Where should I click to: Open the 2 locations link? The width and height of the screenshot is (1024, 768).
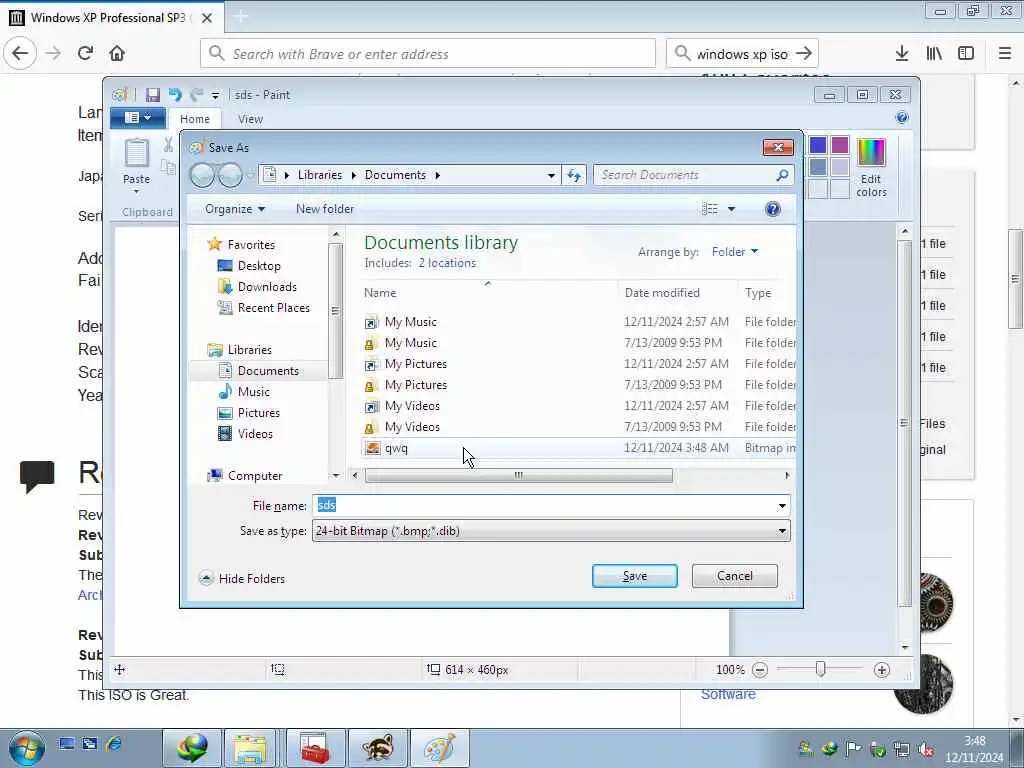pos(447,263)
